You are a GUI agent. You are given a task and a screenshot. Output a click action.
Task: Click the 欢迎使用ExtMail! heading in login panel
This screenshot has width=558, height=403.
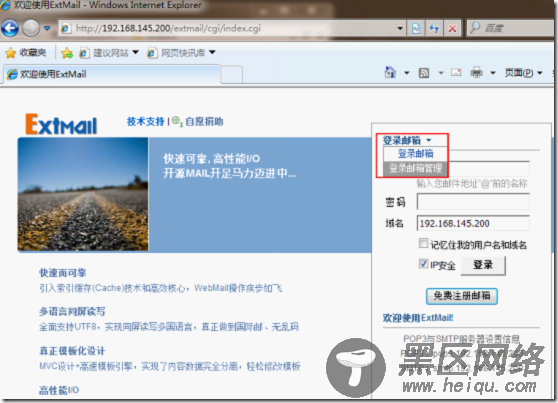tap(418, 318)
